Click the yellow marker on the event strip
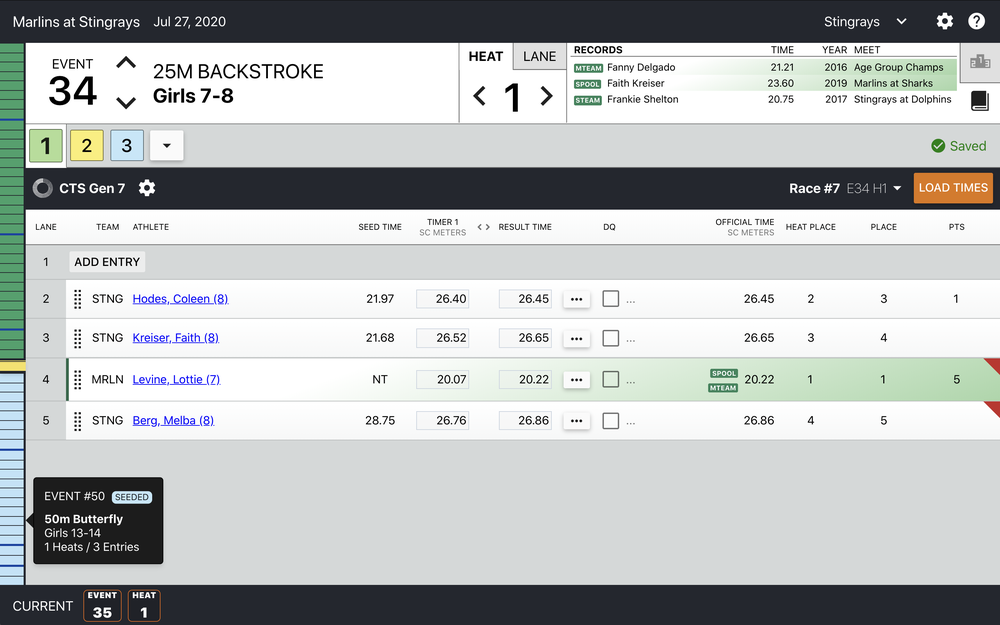Screen dimensions: 1000x625 [12, 367]
